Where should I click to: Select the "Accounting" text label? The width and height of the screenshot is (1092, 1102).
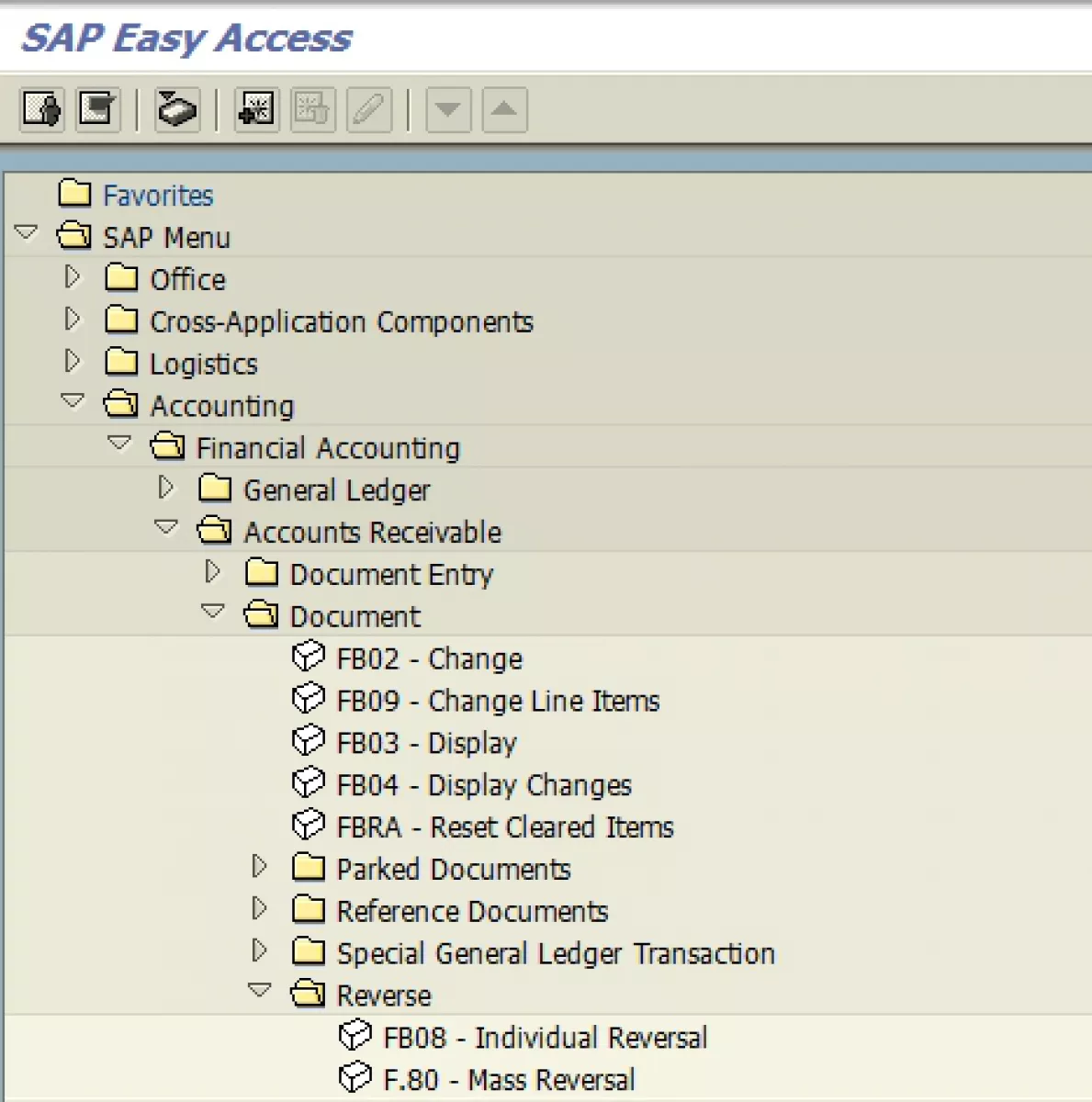(x=222, y=407)
